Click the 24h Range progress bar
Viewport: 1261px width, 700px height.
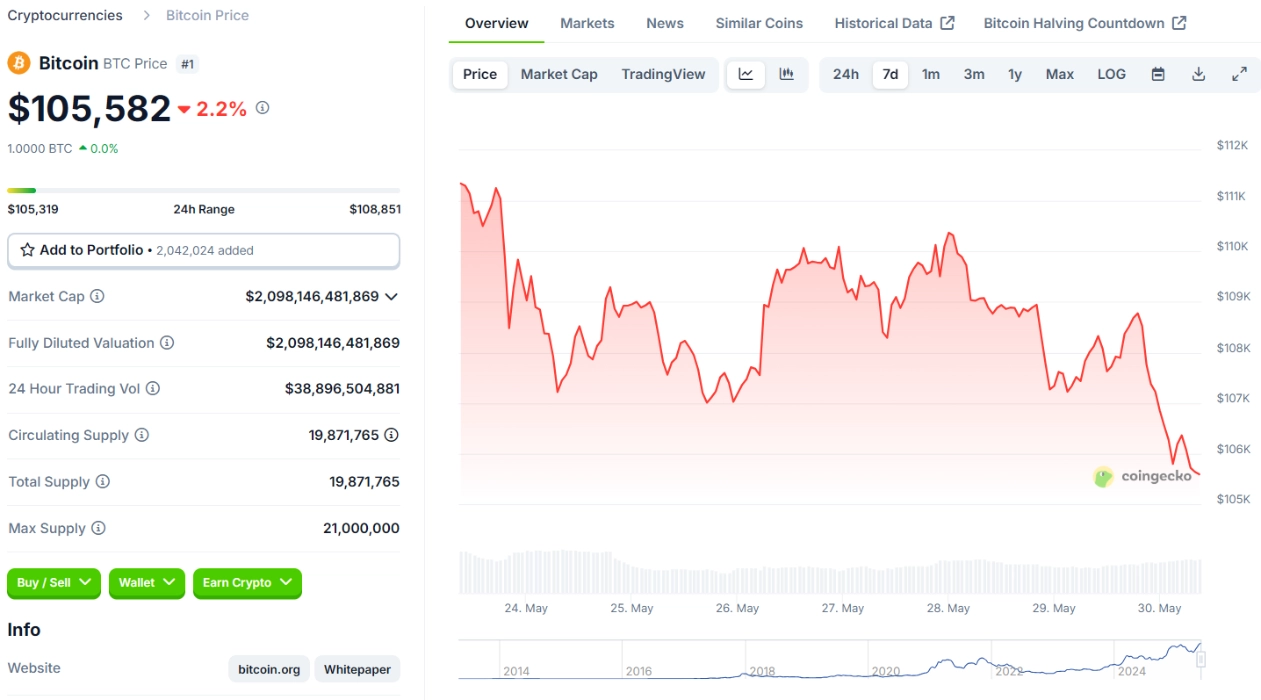(203, 190)
